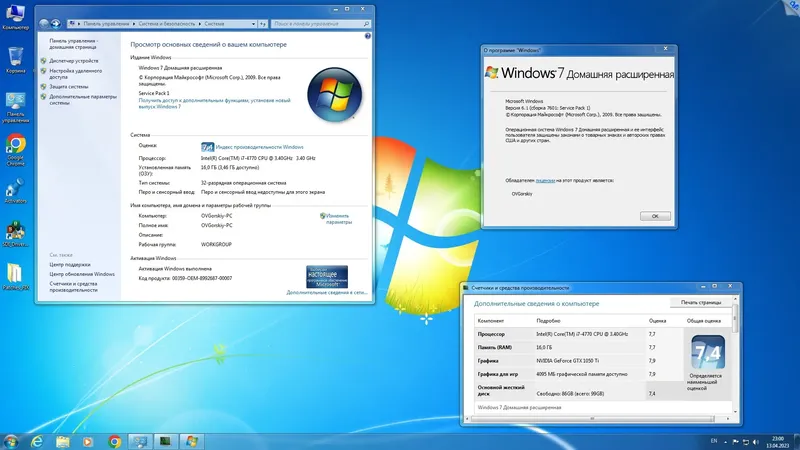Click the 7.4 performance rating badge
This screenshot has width=800, height=450.
(x=207, y=147)
